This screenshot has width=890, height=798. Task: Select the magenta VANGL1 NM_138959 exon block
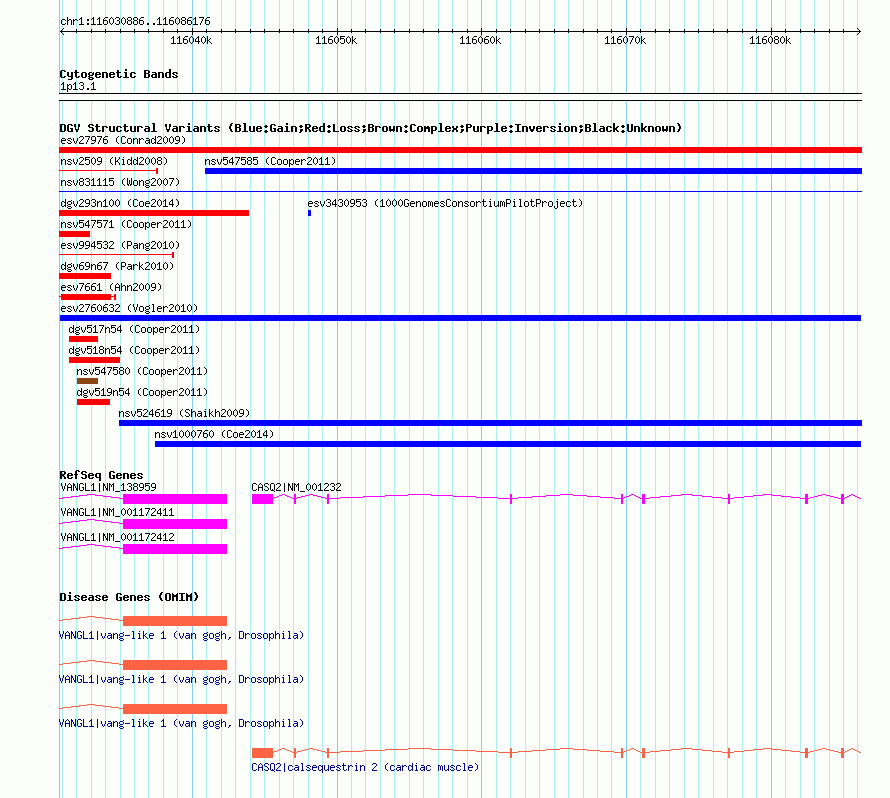[x=175, y=499]
